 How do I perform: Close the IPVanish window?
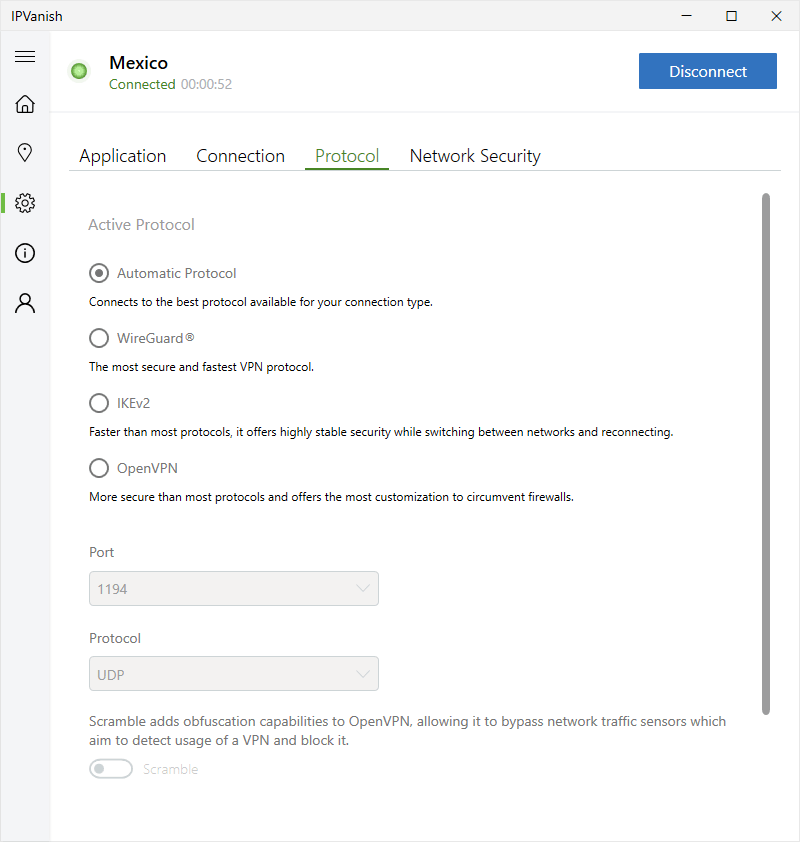pyautogui.click(x=776, y=16)
